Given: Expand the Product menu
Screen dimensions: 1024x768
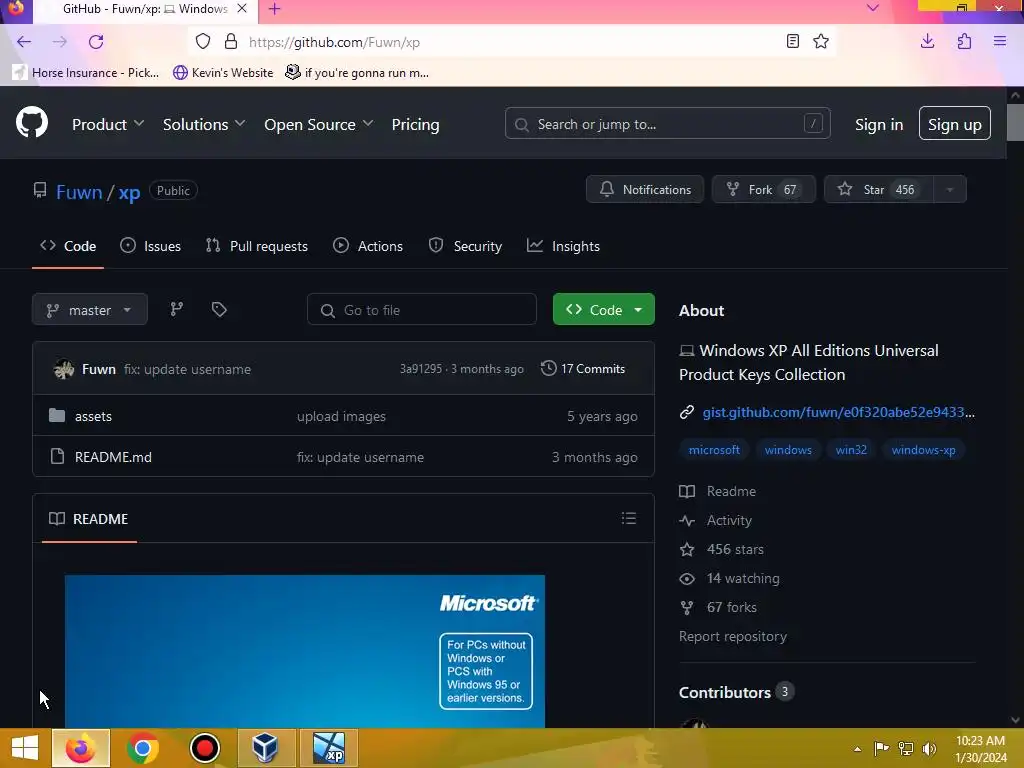Looking at the screenshot, I should point(108,124).
